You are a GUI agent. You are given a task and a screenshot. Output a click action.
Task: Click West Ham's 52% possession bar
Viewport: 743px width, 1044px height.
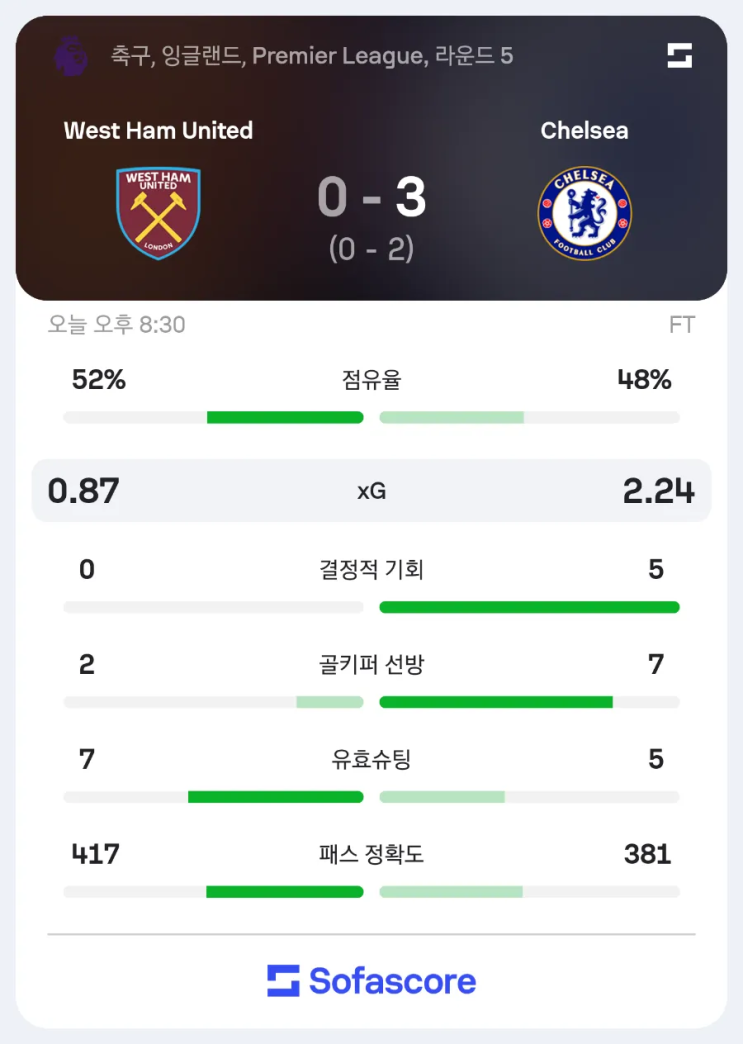point(285,417)
